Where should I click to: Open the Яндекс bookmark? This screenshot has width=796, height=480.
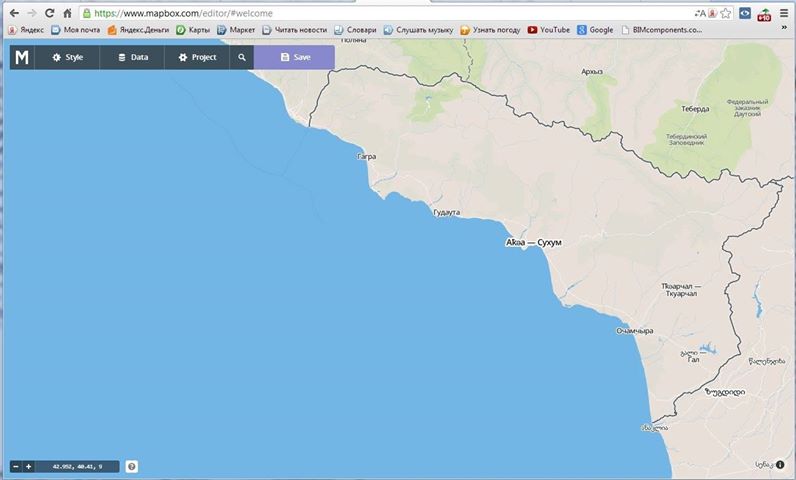[26, 30]
